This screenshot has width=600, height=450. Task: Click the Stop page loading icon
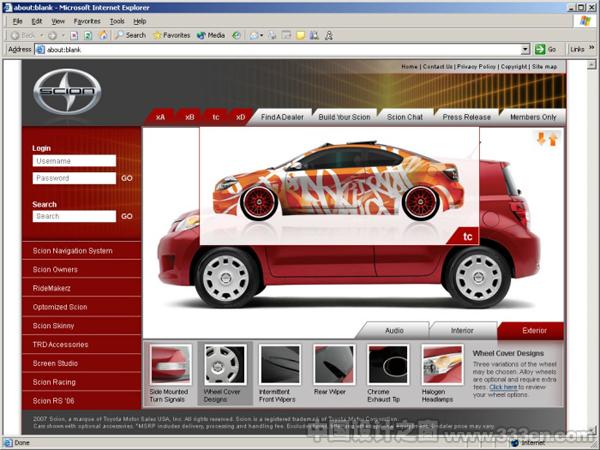[74, 36]
